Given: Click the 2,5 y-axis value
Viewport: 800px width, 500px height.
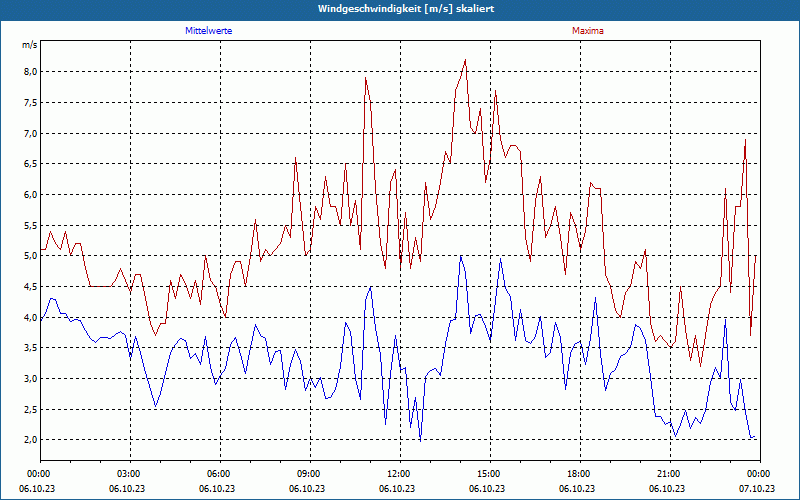Looking at the screenshot, I should pos(31,409).
